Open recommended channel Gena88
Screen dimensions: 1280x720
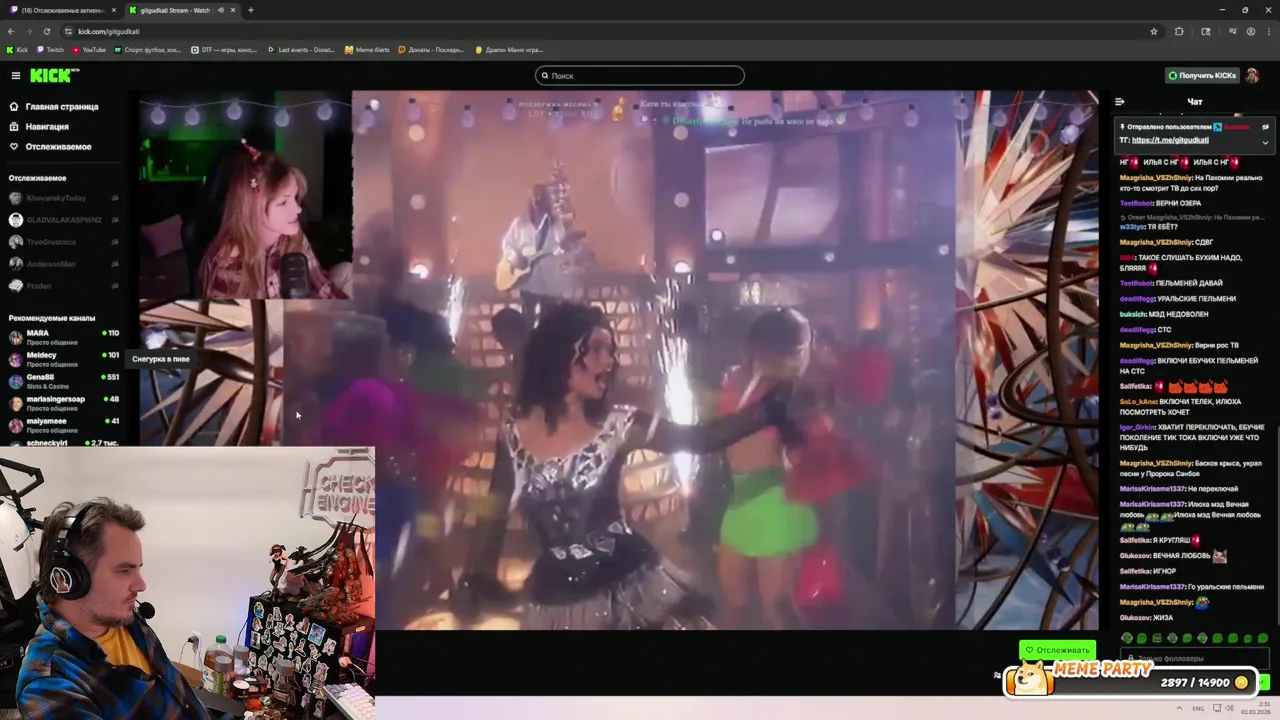[63, 380]
